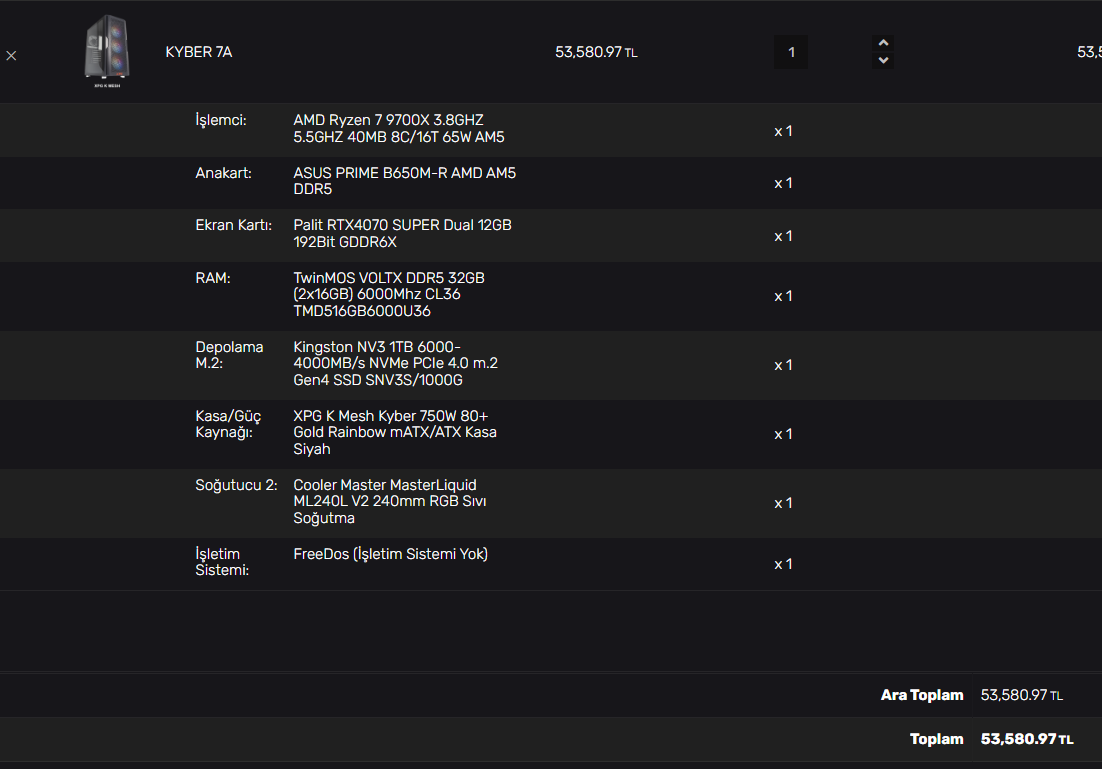This screenshot has width=1102, height=769.
Task: Click the KYBER 7A unit price
Action: coord(595,52)
